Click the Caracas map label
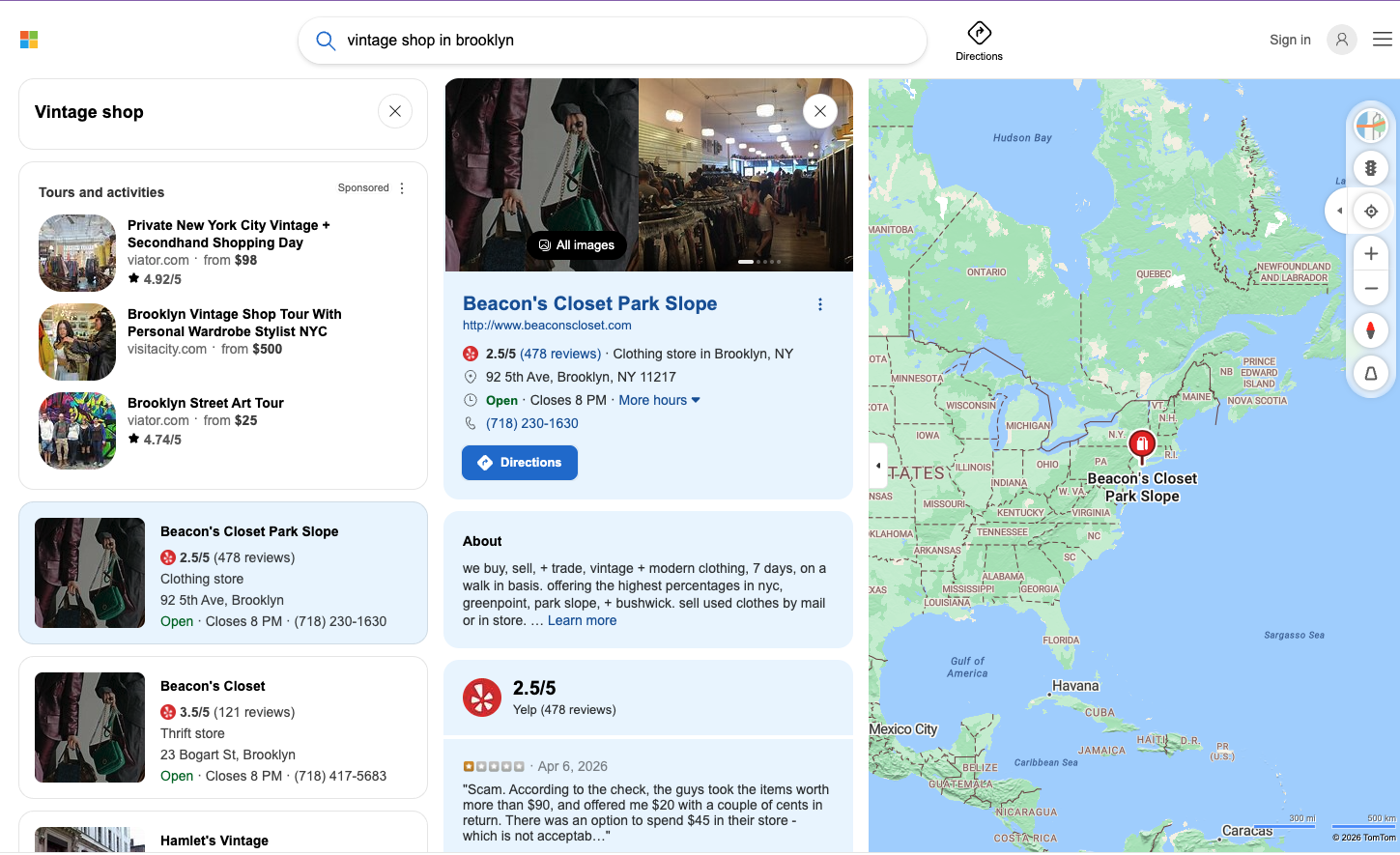Screen dimensions: 1400x855 pos(1247,831)
